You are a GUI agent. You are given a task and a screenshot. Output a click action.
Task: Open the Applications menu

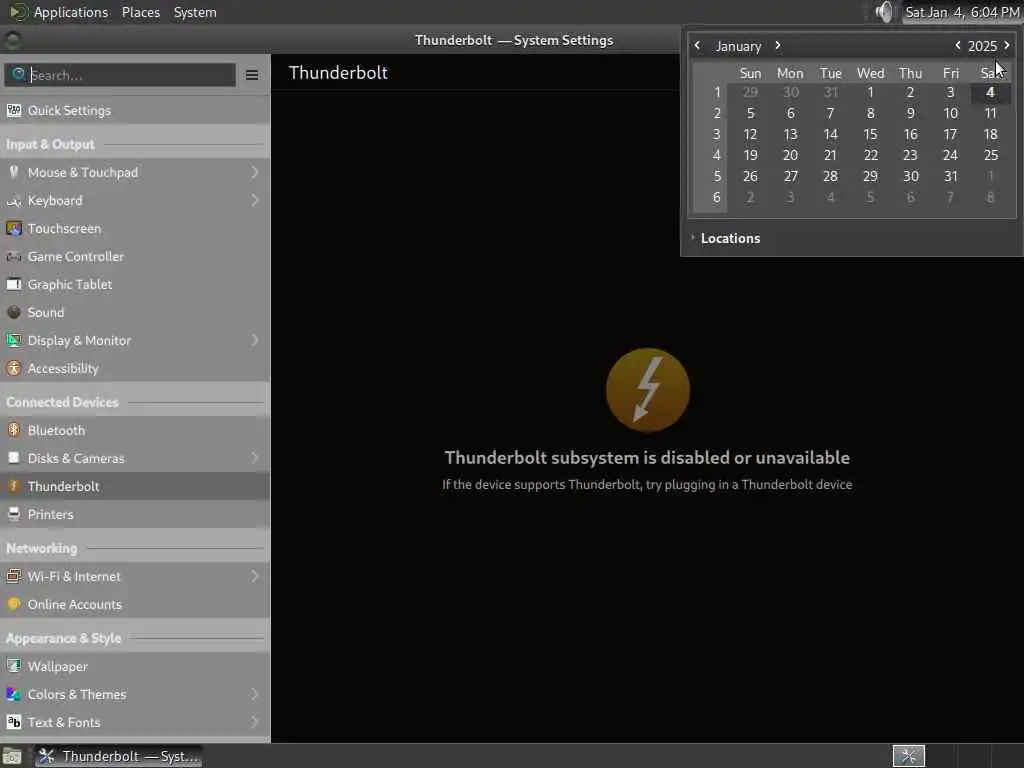(x=71, y=12)
